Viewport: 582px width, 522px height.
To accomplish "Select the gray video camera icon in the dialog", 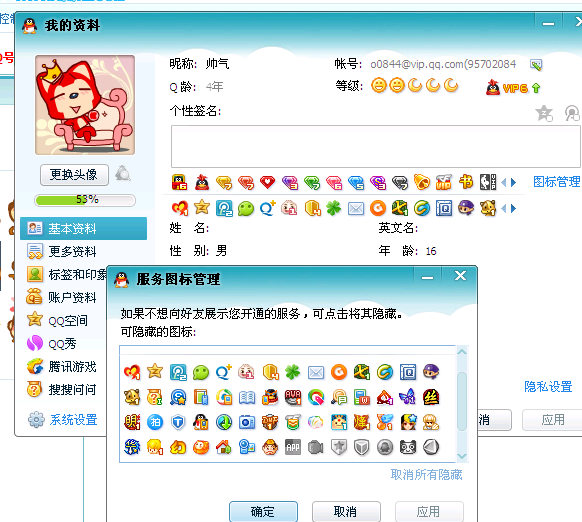I will tap(315, 447).
